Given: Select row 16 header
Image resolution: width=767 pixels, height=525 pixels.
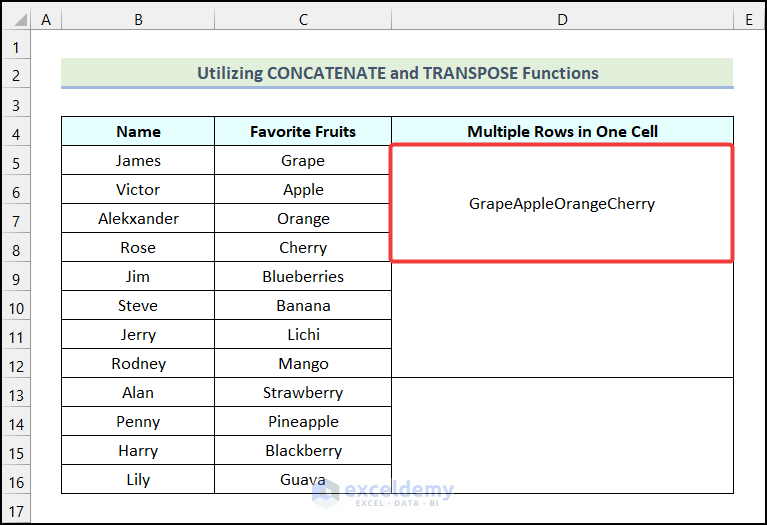Looking at the screenshot, I should 16,479.
